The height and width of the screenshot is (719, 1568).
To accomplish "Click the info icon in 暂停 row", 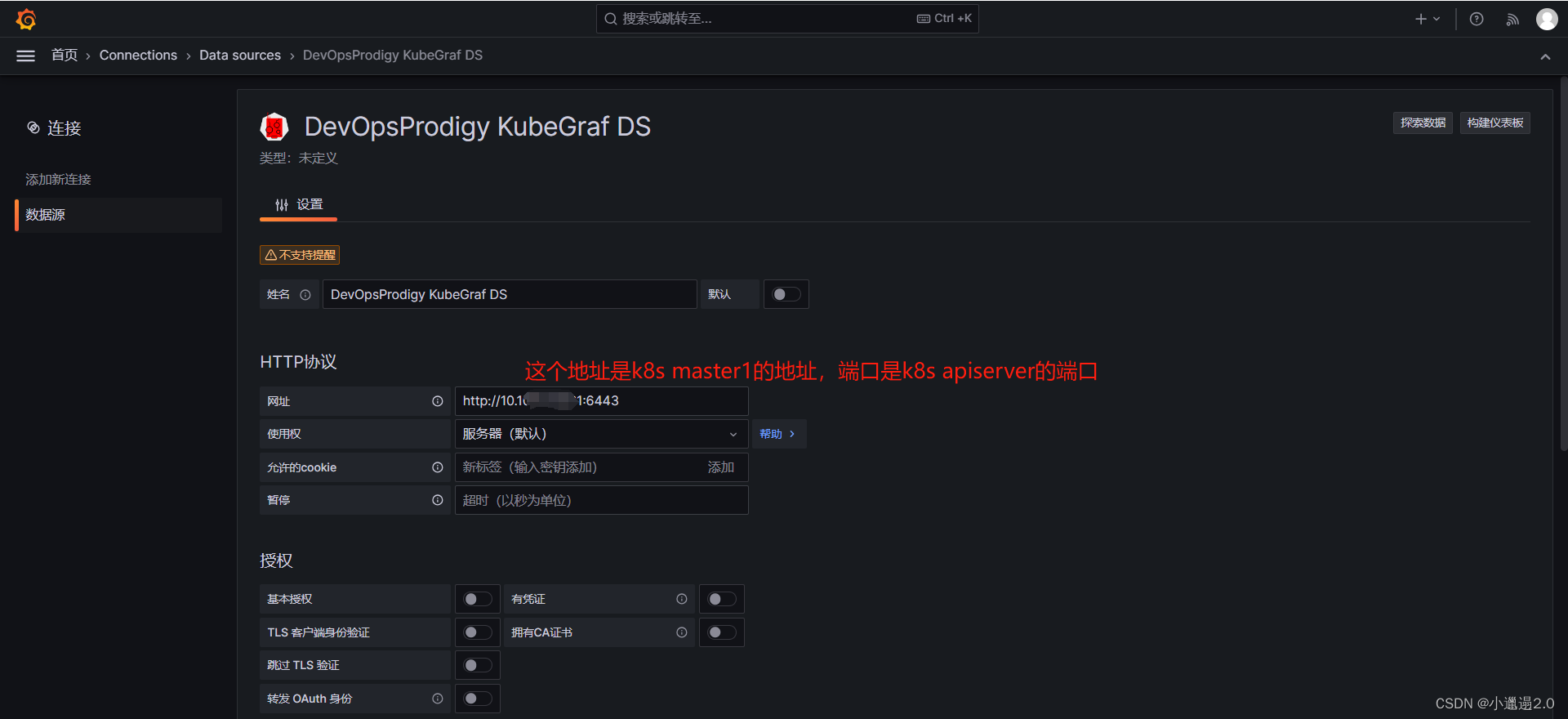I will click(x=438, y=500).
